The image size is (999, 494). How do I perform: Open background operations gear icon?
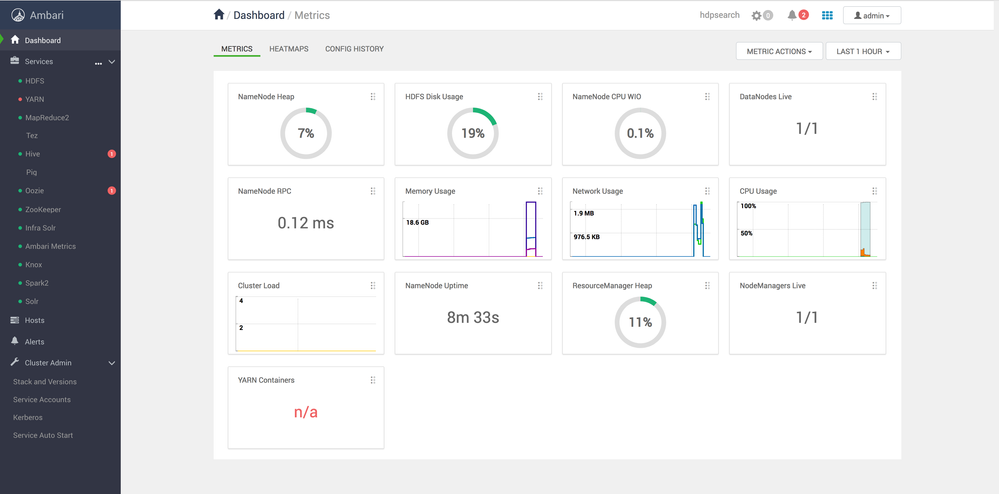[756, 15]
